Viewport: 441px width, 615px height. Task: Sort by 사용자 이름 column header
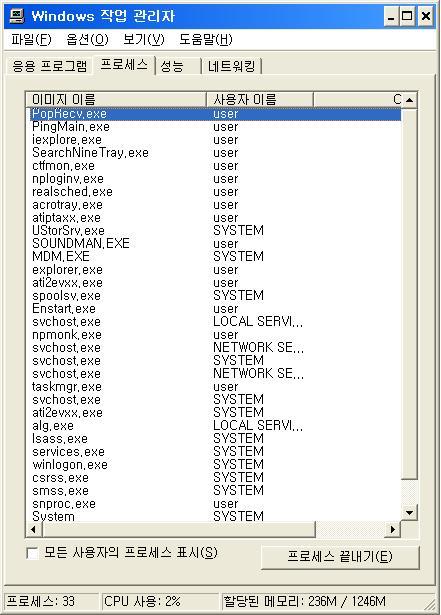pos(260,99)
